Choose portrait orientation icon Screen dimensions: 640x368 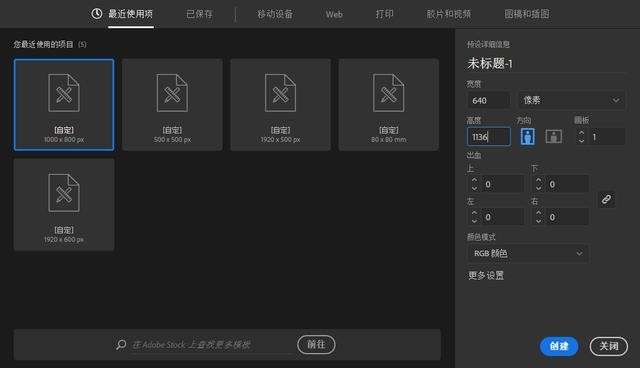tap(527, 136)
